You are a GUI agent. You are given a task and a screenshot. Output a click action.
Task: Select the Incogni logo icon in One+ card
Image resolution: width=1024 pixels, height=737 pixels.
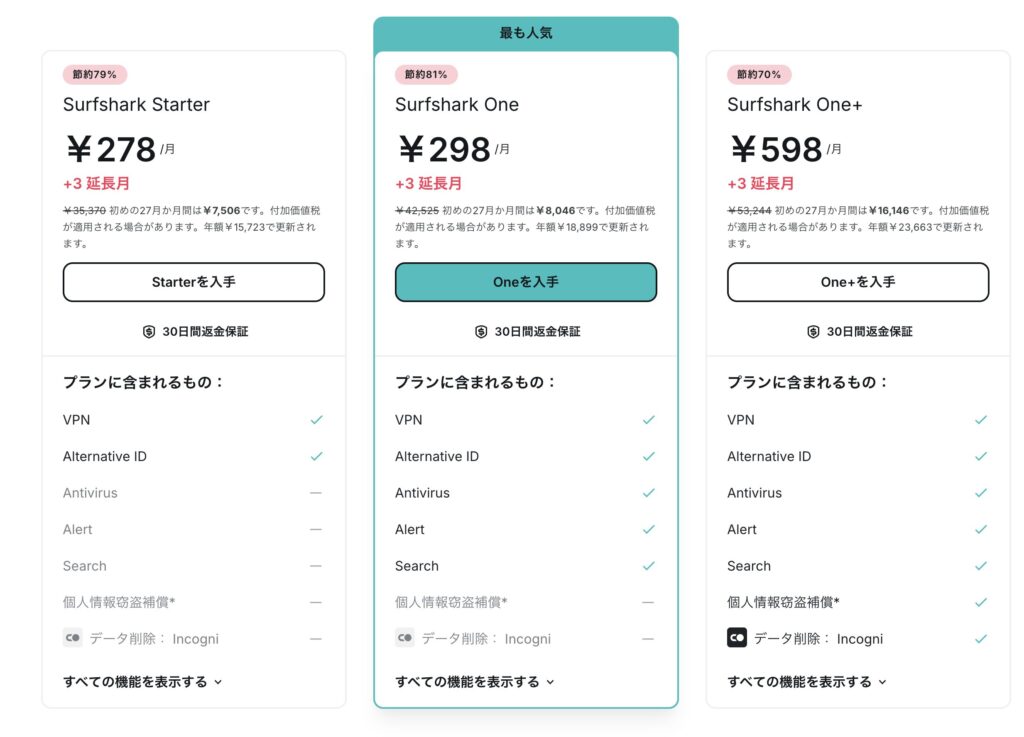click(737, 637)
